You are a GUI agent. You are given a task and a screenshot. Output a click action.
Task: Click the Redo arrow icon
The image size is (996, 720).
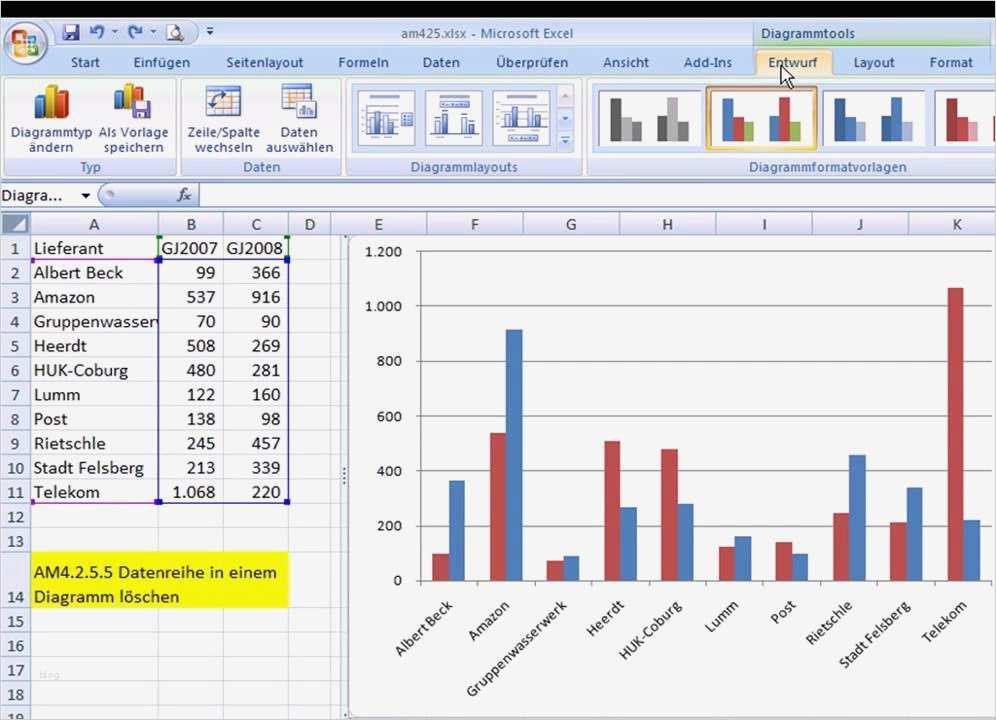135,31
